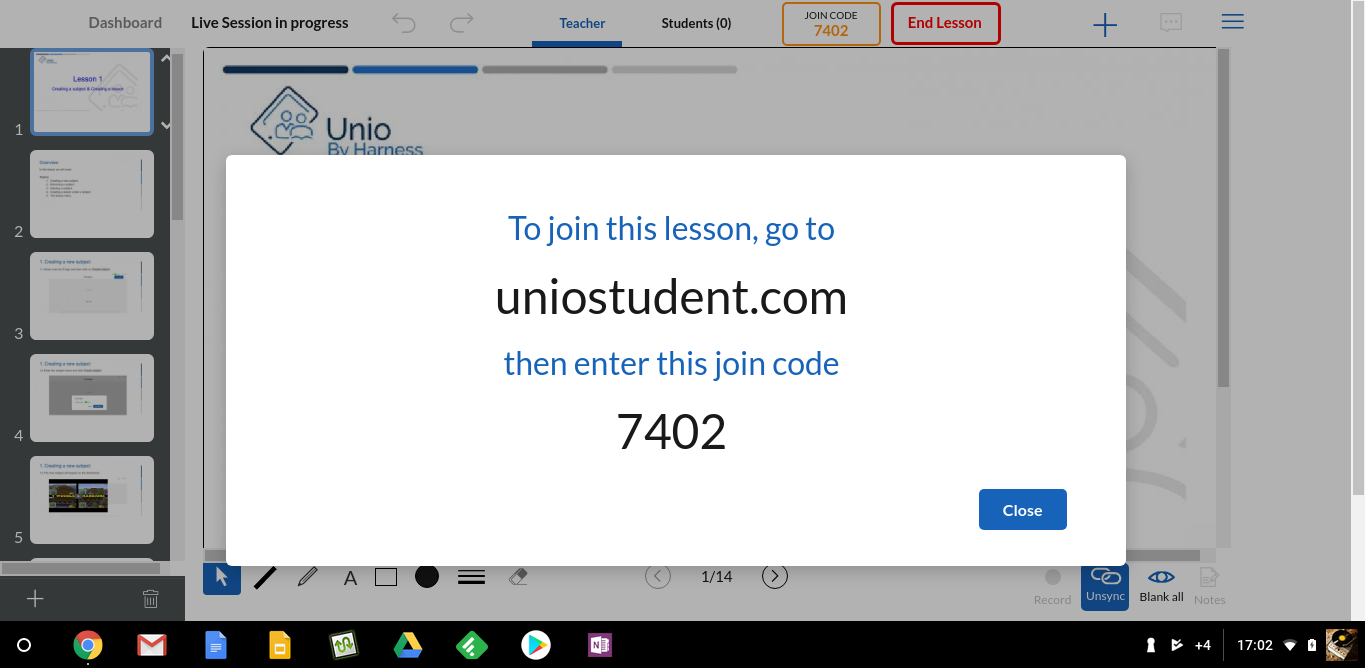The image size is (1365, 668).
Task: Start recording the lesson
Action: [1052, 585]
